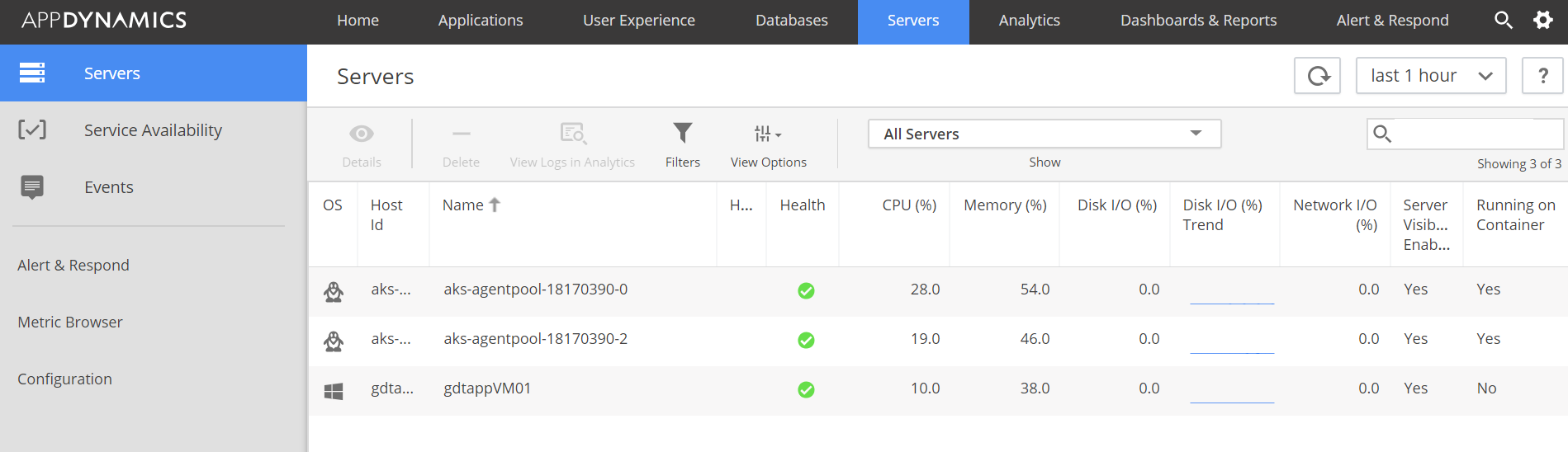Click Running on Container value No
Viewport: 1568px width, 452px height.
[1486, 388]
